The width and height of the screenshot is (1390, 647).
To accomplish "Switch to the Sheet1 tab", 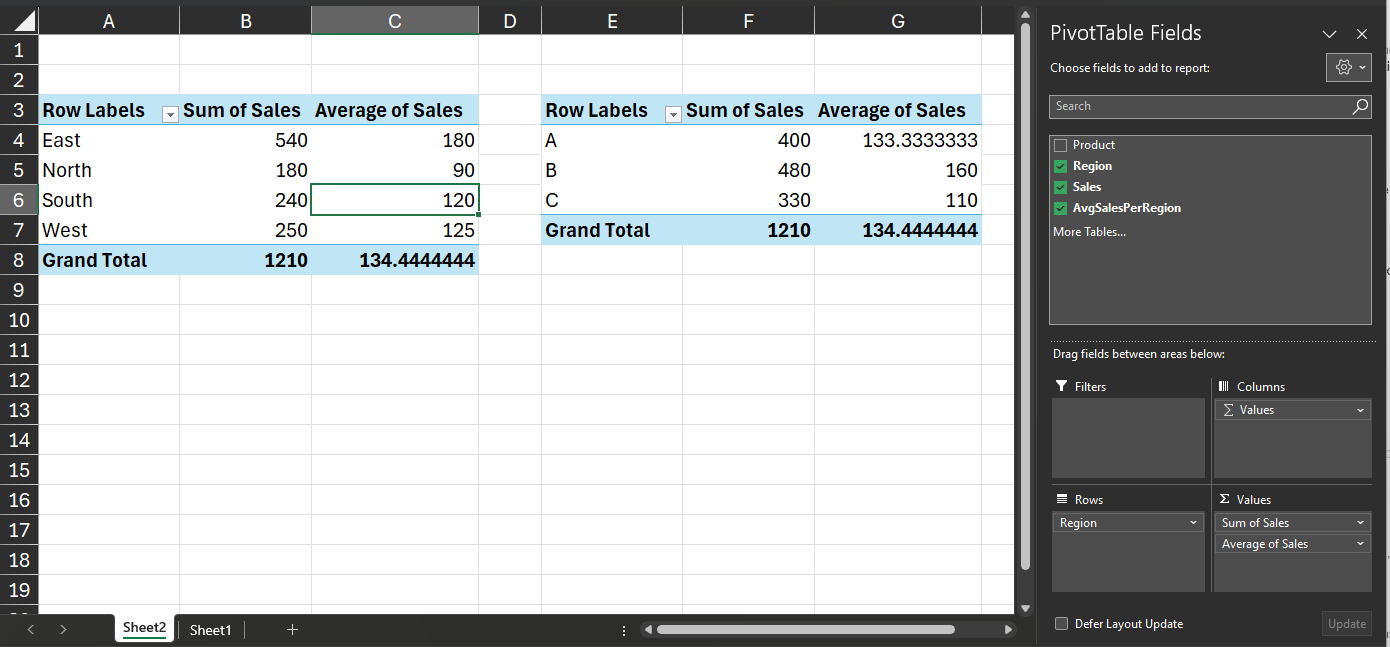I will 210,630.
